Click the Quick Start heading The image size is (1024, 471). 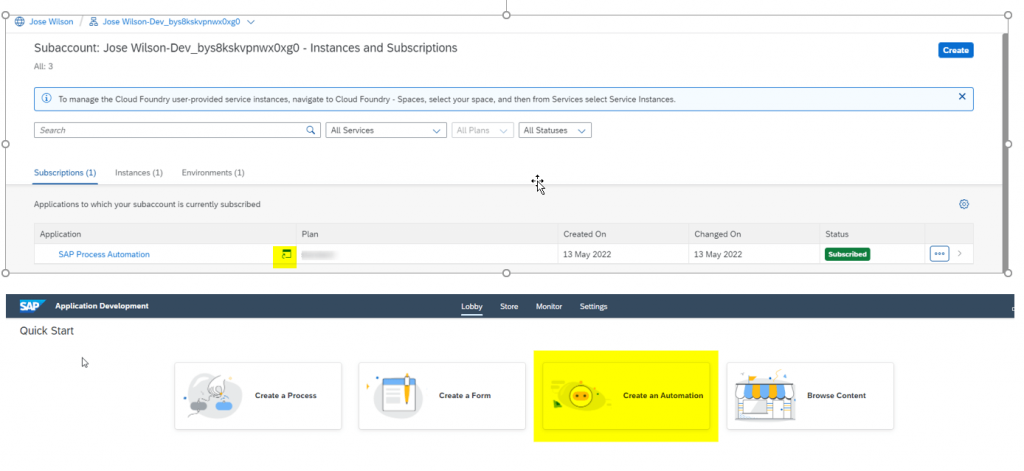(46, 331)
